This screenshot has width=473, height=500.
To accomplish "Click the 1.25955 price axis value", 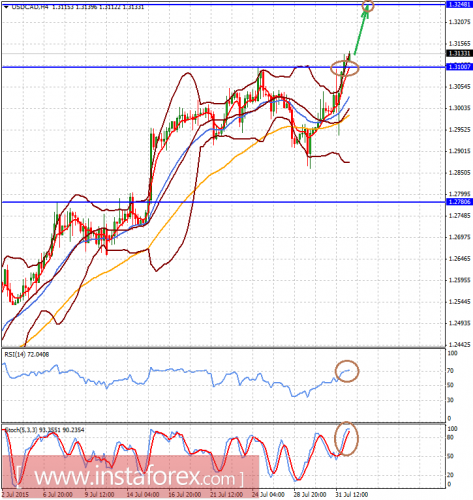I will [460, 280].
